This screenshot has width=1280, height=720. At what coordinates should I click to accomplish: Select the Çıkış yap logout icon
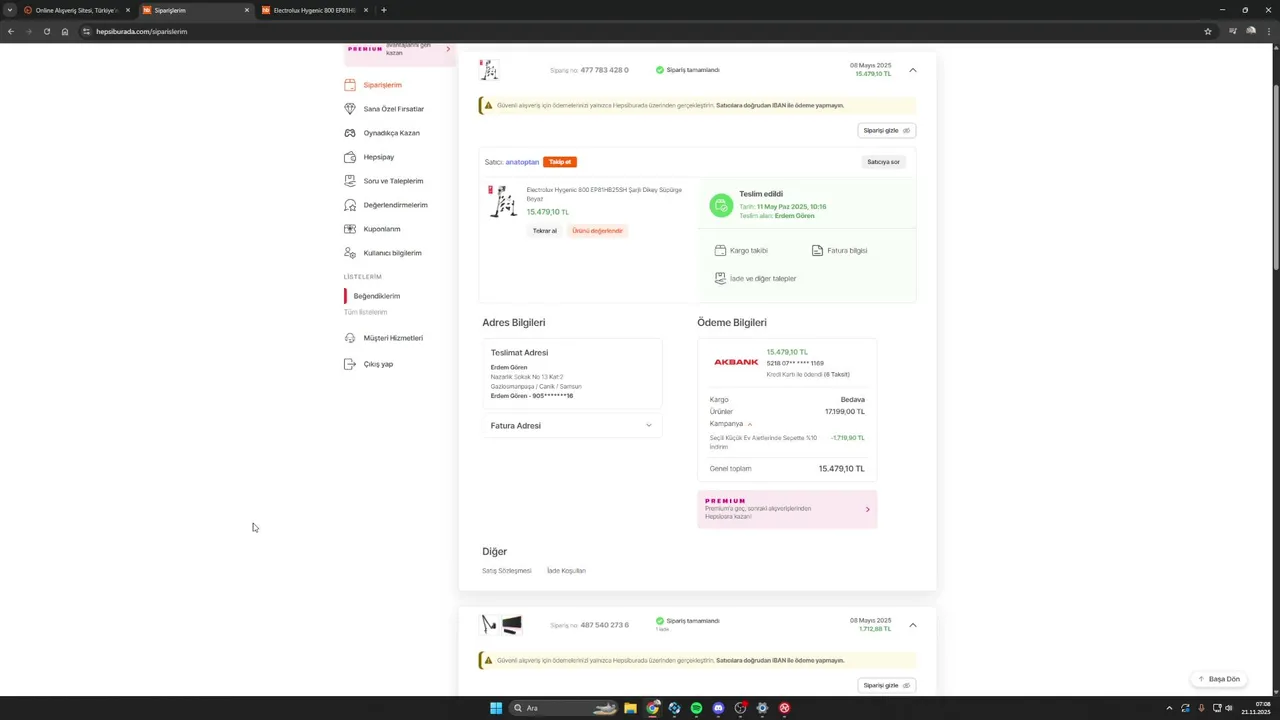pos(350,364)
